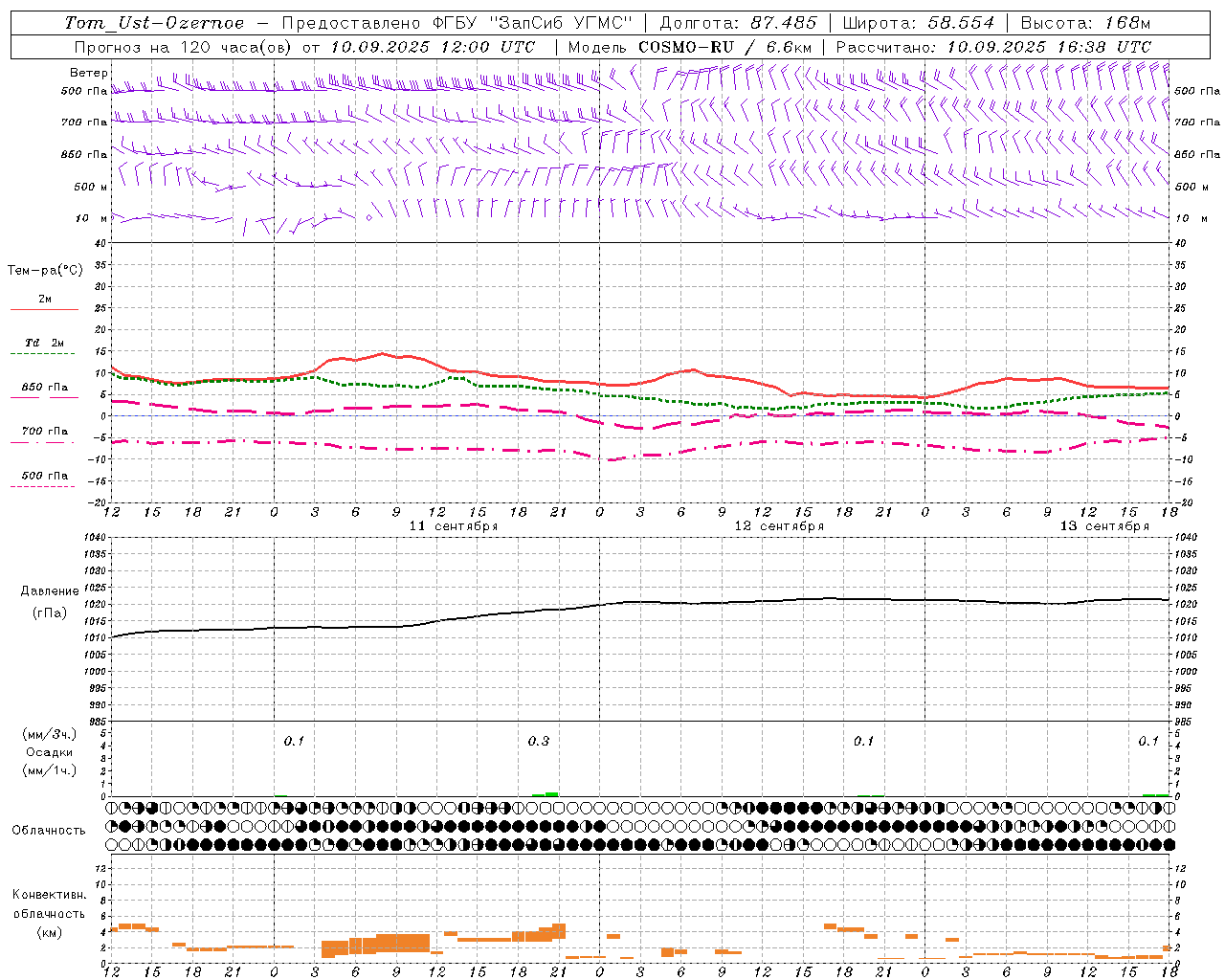Select the text "Широта: 58.554"

point(918,23)
